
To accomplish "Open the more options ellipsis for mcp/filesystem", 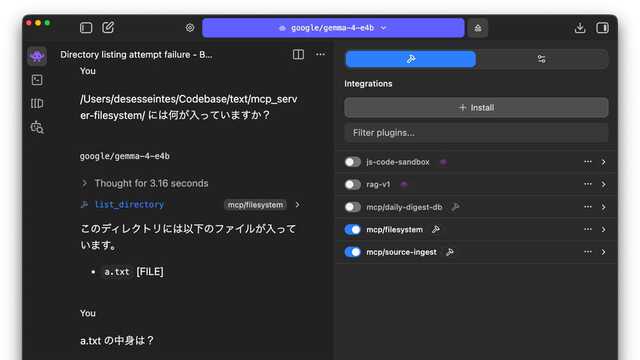I will coord(588,229).
